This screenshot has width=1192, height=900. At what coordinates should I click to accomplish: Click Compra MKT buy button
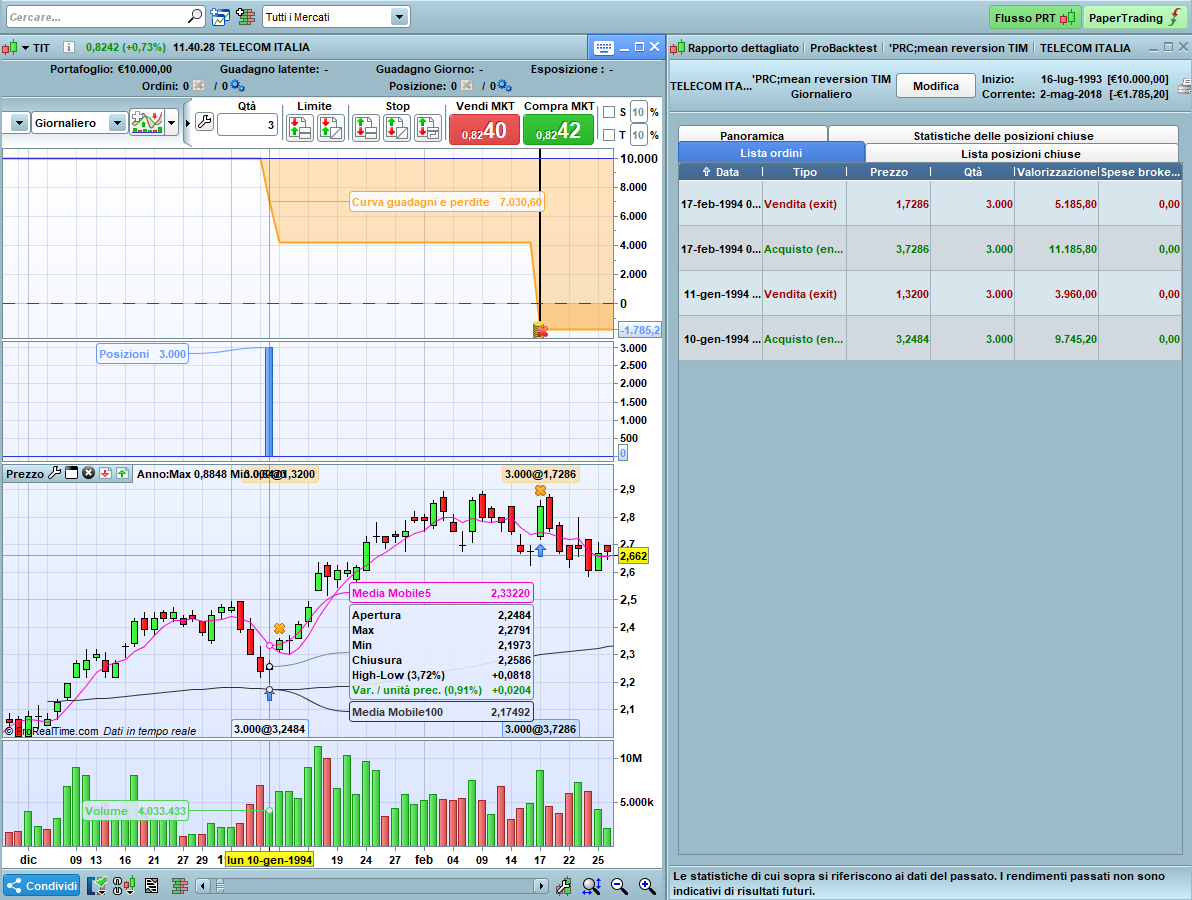coord(559,130)
